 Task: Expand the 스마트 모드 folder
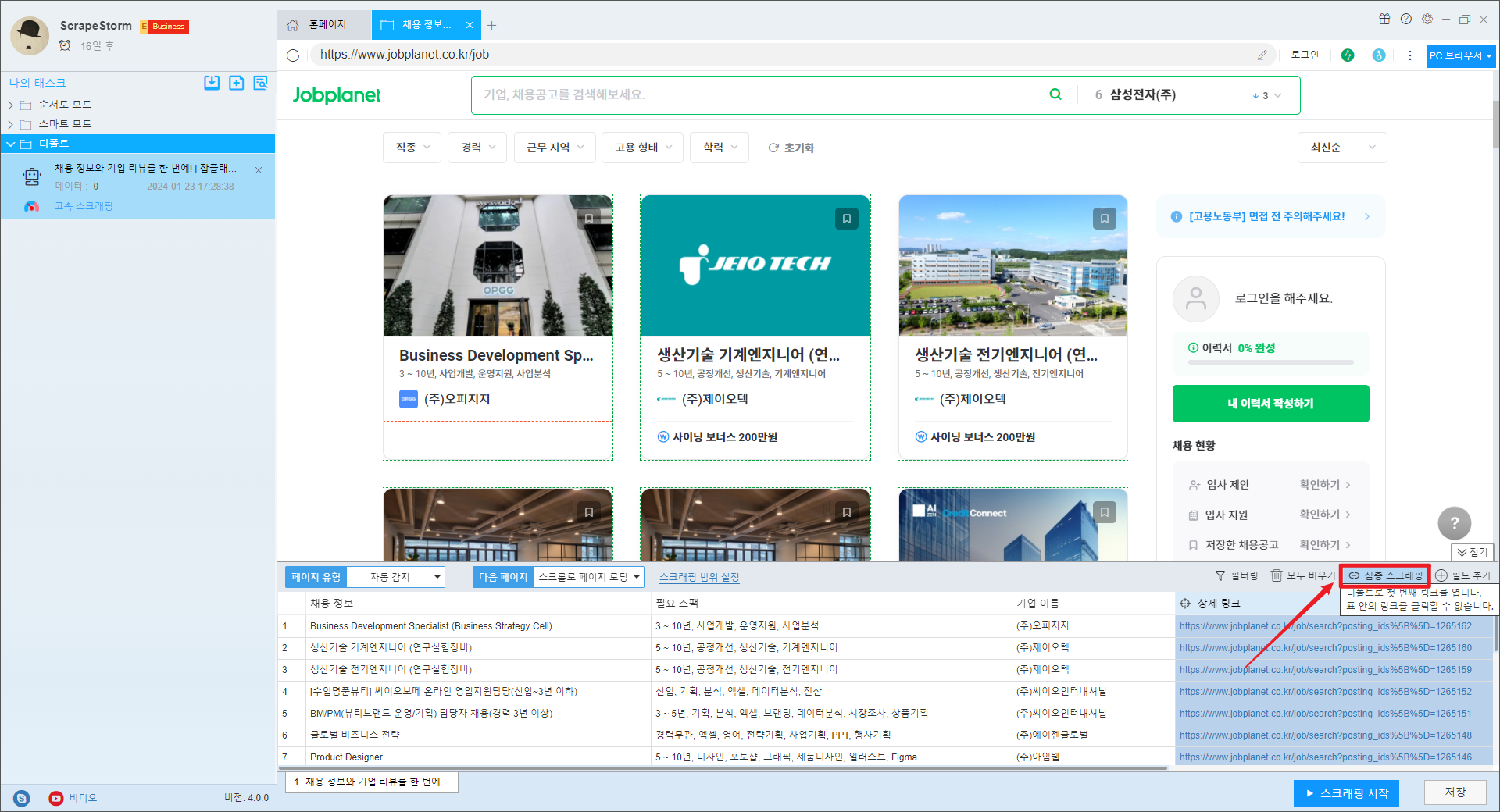tap(11, 124)
